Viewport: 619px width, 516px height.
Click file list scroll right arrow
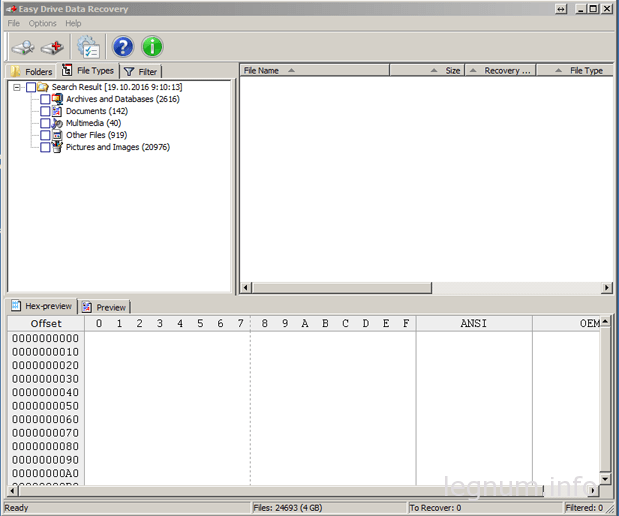607,288
